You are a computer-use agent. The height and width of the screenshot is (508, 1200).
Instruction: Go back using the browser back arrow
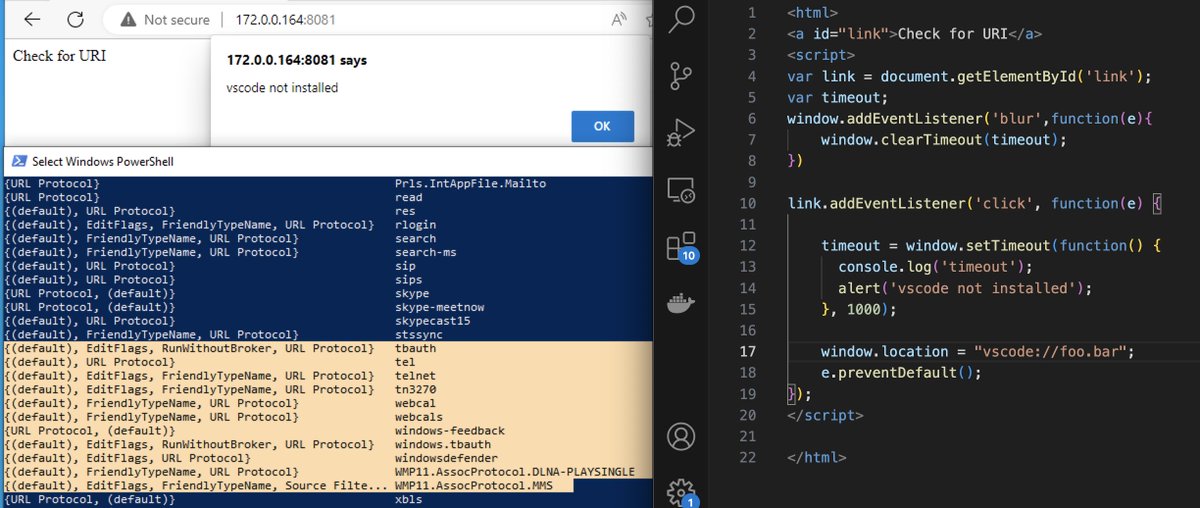coord(32,19)
